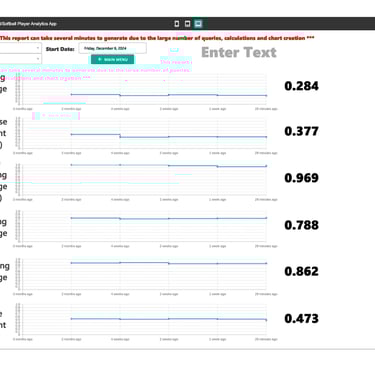Switch to tablet preview mode icon

tap(187, 24)
